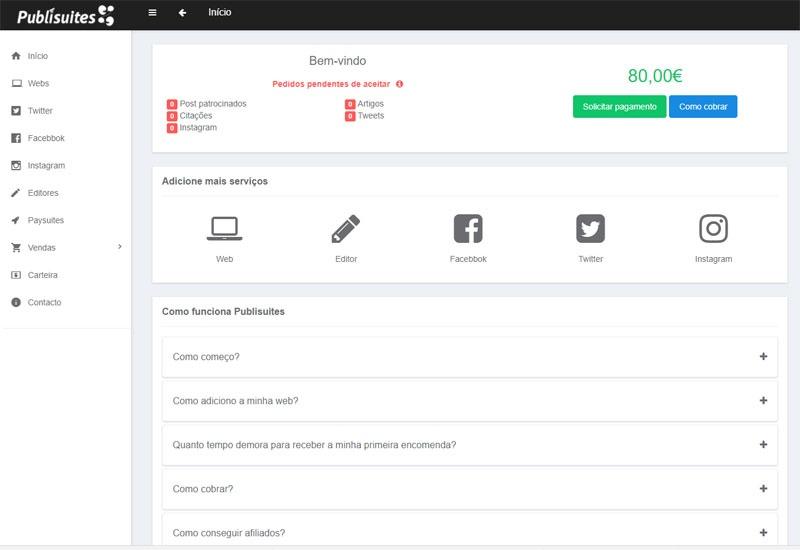
Task: Click 'Como adiciono a minha web?' text
Action: click(x=235, y=401)
